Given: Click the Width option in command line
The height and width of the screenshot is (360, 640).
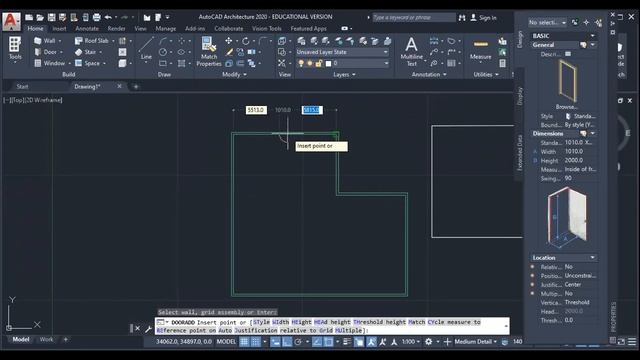Looking at the screenshot, I should click(x=281, y=322).
